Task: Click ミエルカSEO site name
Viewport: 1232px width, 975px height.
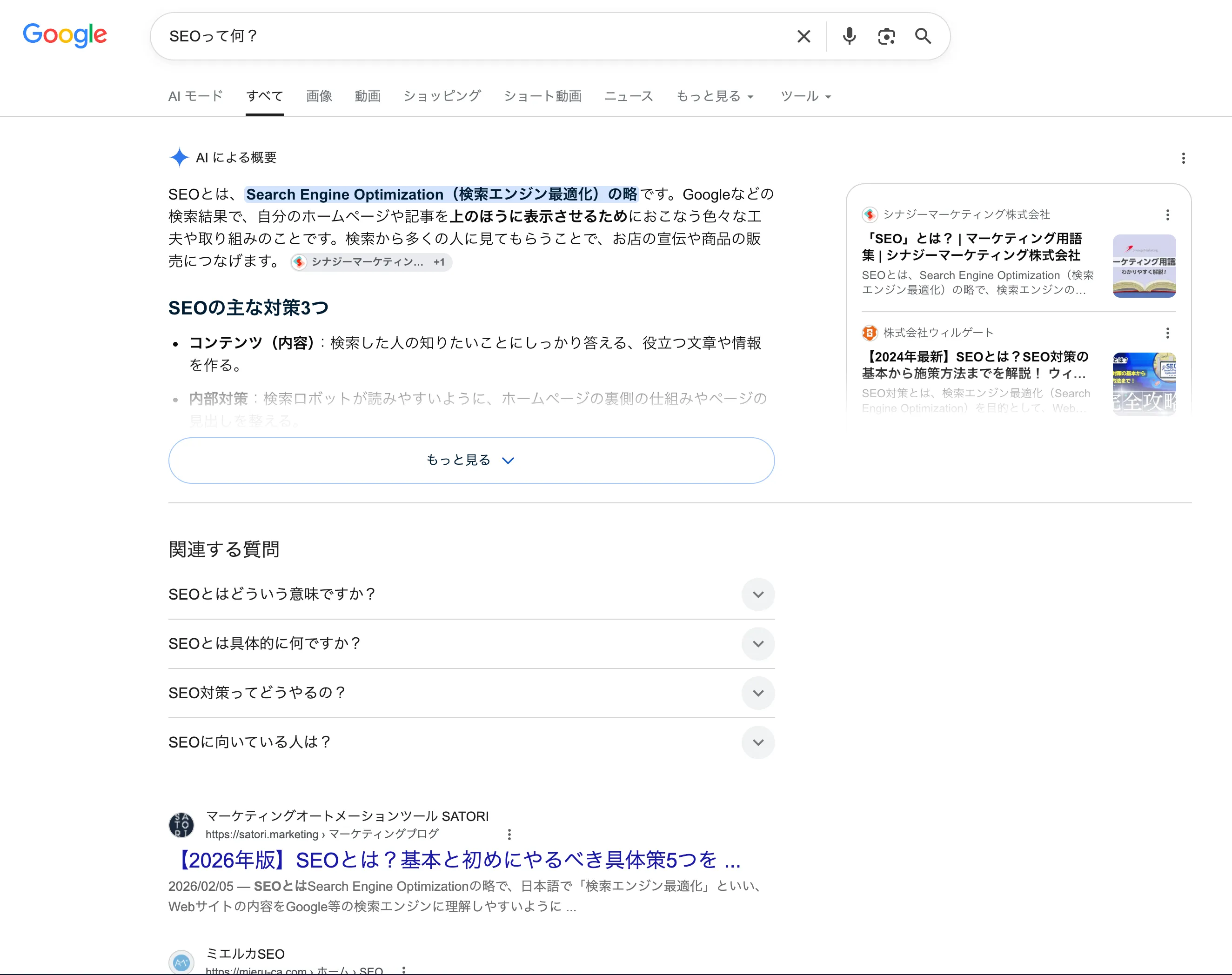Action: pos(245,954)
